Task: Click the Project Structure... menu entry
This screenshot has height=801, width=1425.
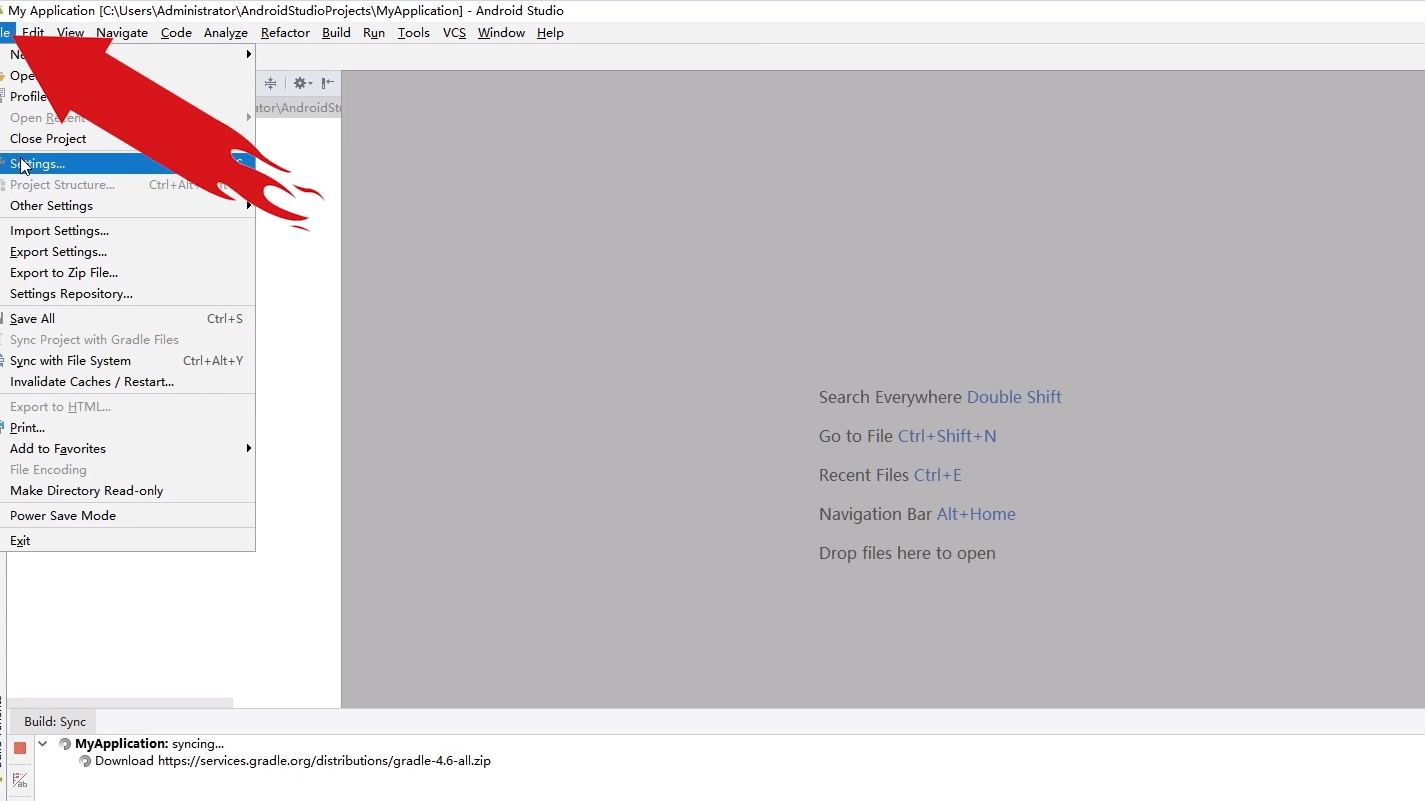Action: (x=128, y=185)
